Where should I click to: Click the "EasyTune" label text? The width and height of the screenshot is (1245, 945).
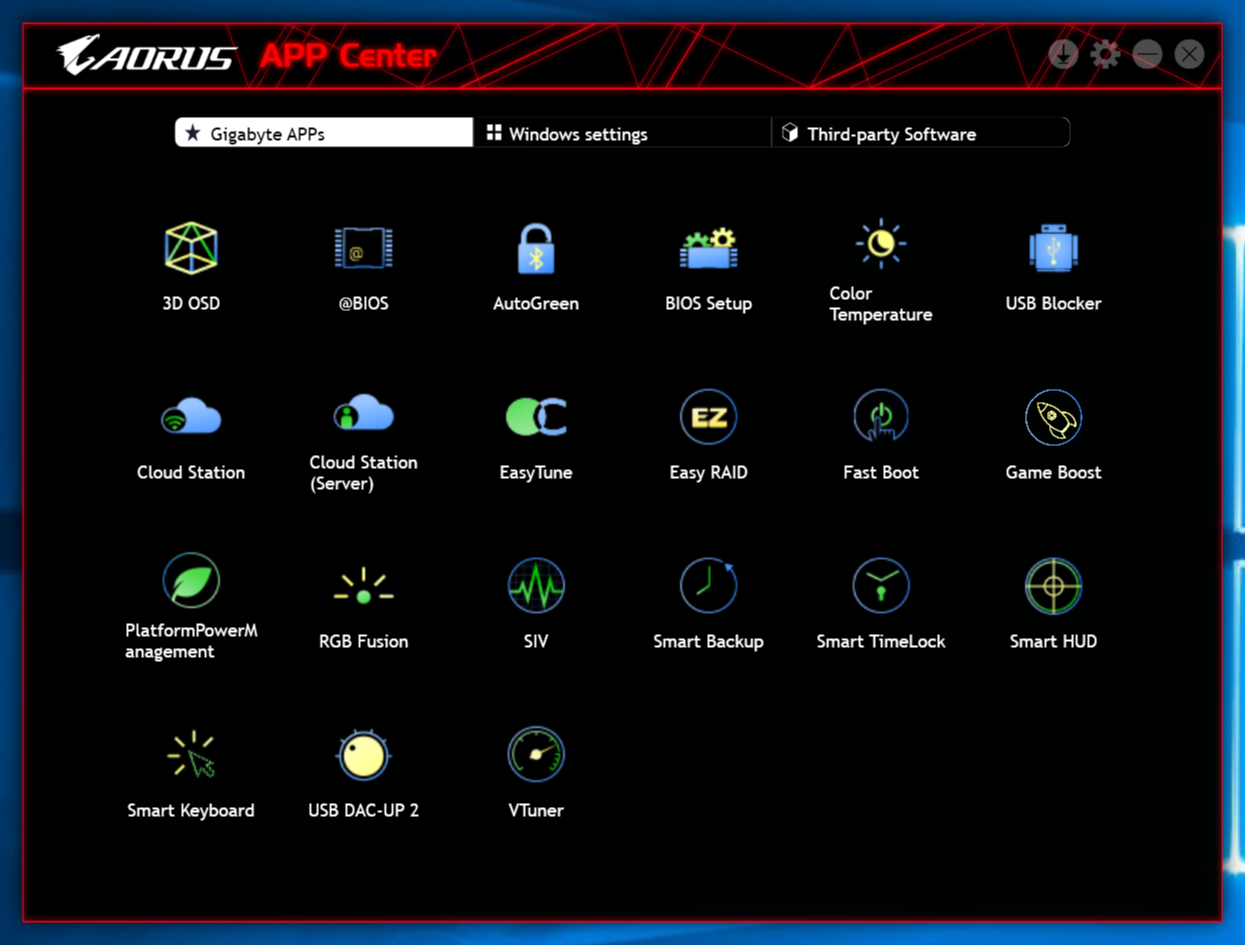pos(536,473)
